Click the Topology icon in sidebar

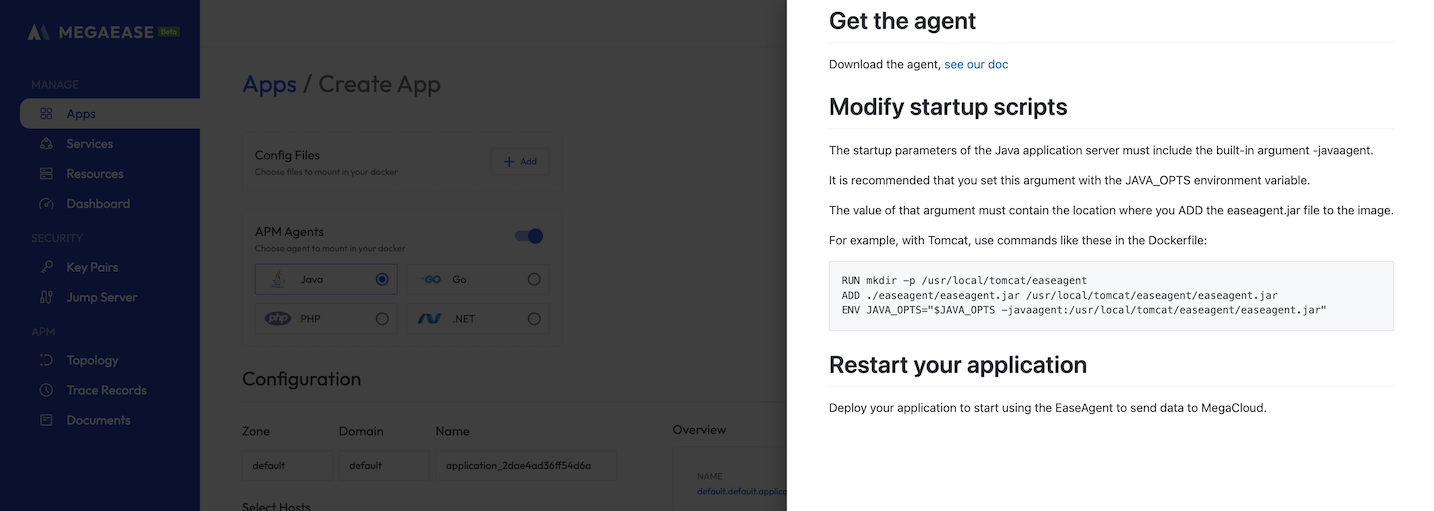pyautogui.click(x=46, y=360)
